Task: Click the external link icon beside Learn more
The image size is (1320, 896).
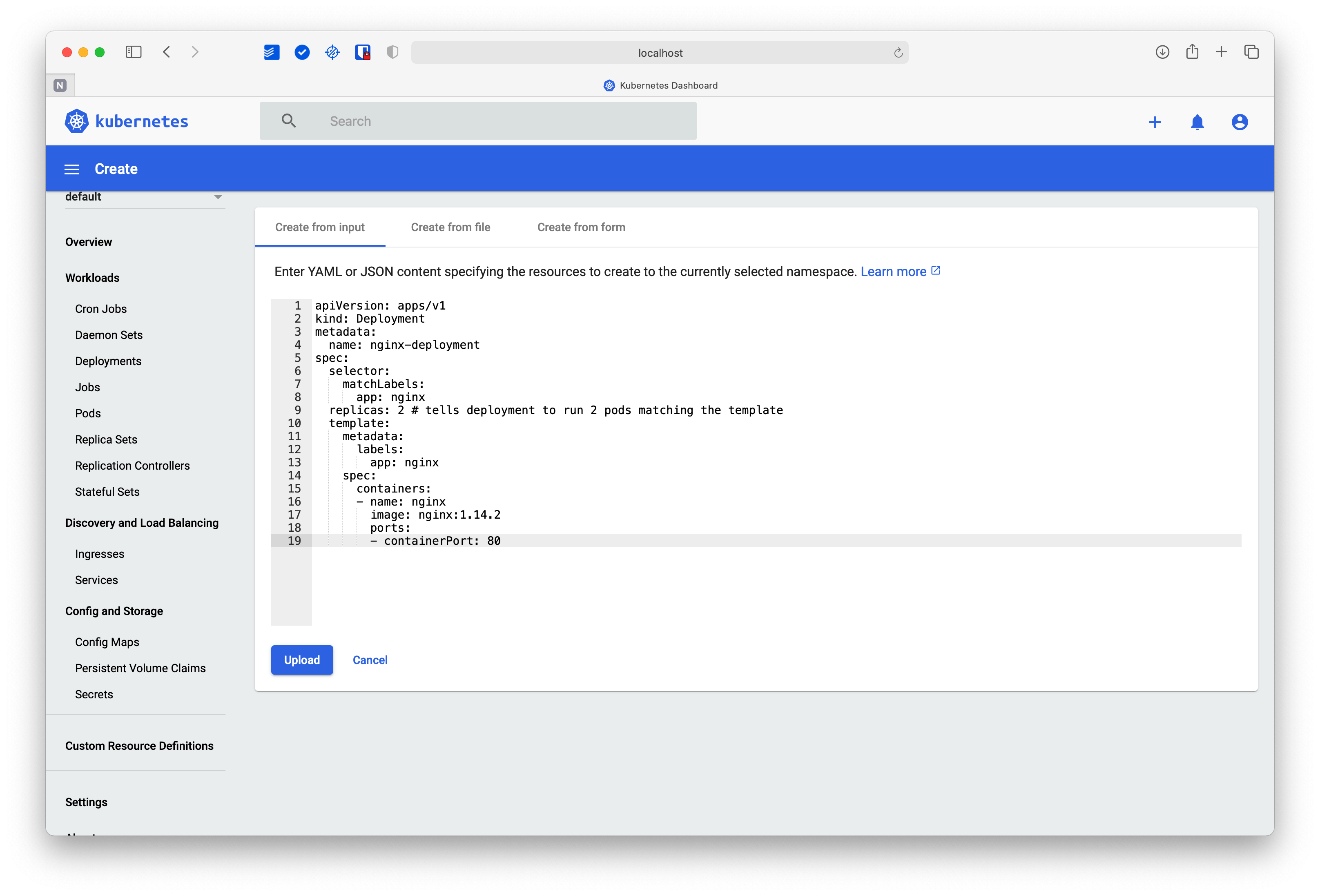Action: coord(935,271)
